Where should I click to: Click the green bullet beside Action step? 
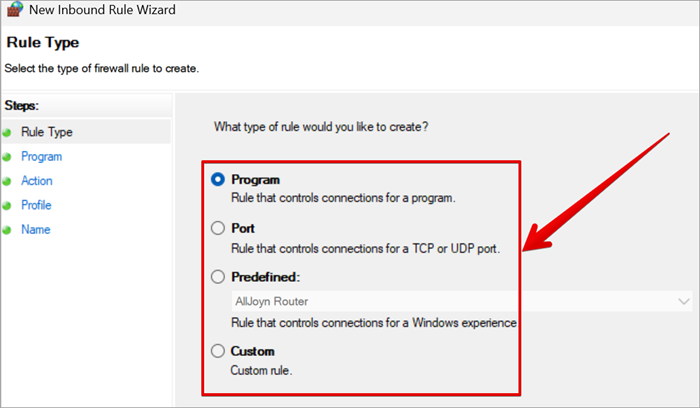tap(8, 182)
